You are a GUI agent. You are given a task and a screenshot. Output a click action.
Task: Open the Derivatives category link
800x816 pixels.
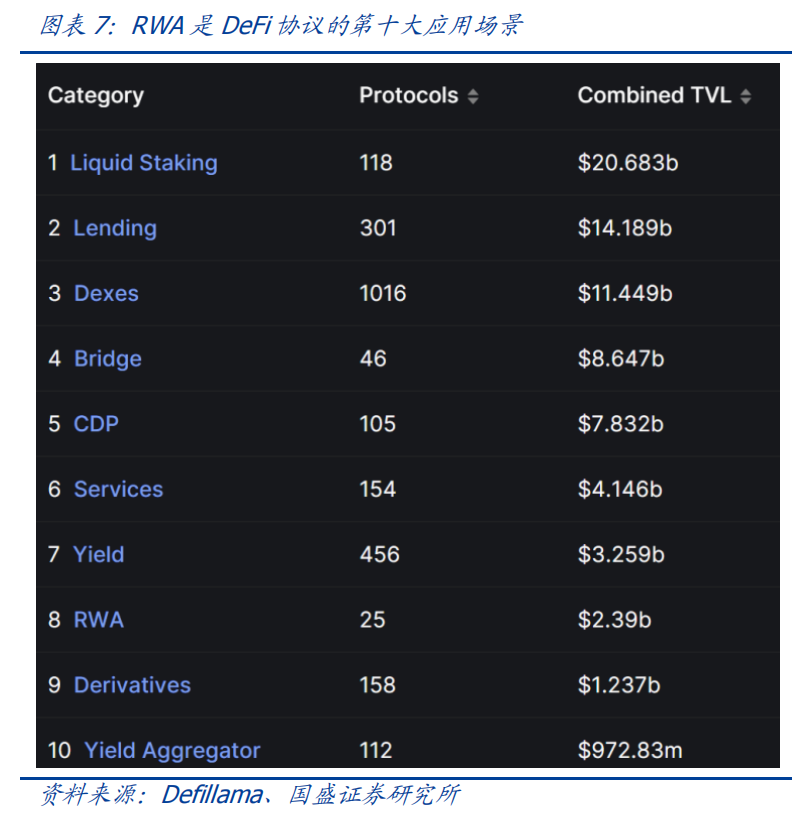[x=132, y=685]
